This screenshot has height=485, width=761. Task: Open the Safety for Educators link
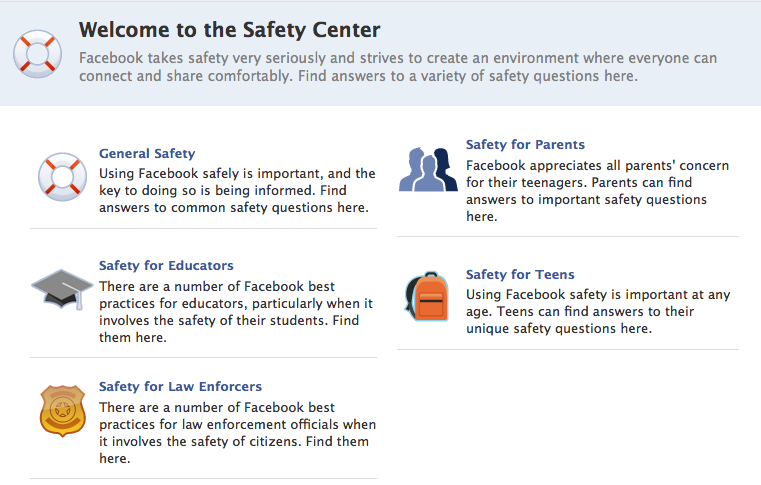(x=166, y=266)
